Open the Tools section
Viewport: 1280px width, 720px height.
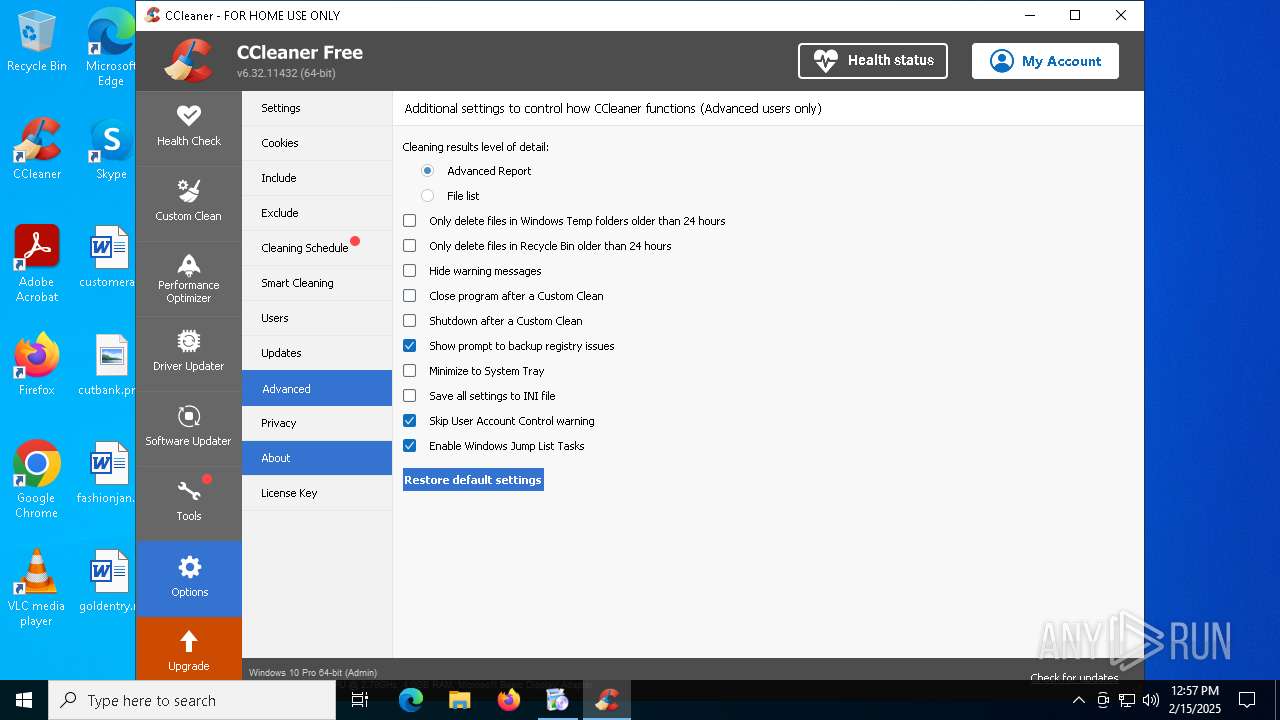(188, 503)
